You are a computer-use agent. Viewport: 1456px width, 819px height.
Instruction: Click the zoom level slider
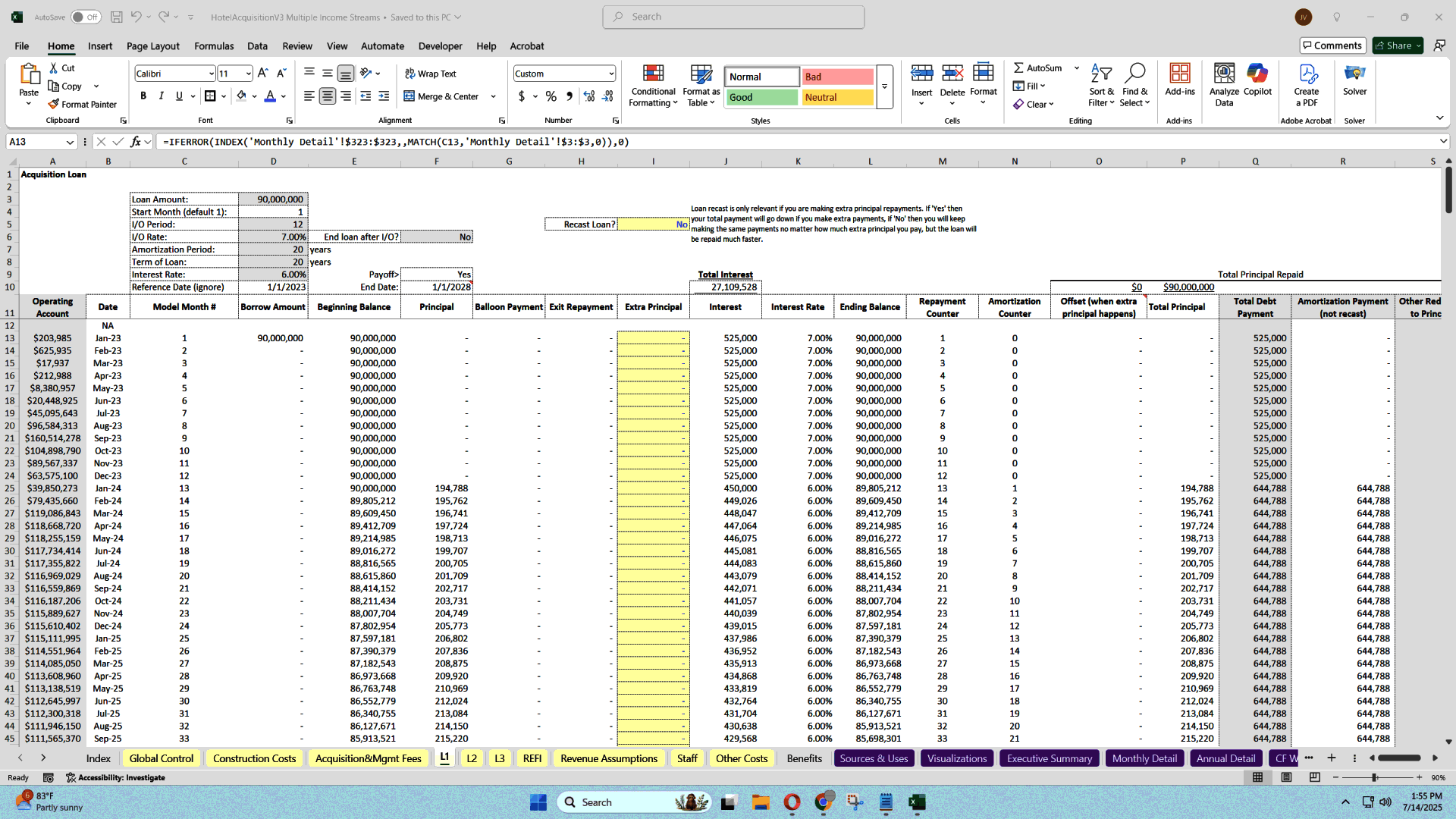pos(1374,777)
